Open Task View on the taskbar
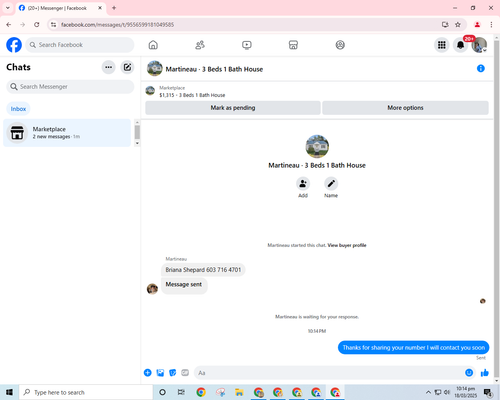This screenshot has width=500, height=400. tap(181, 392)
